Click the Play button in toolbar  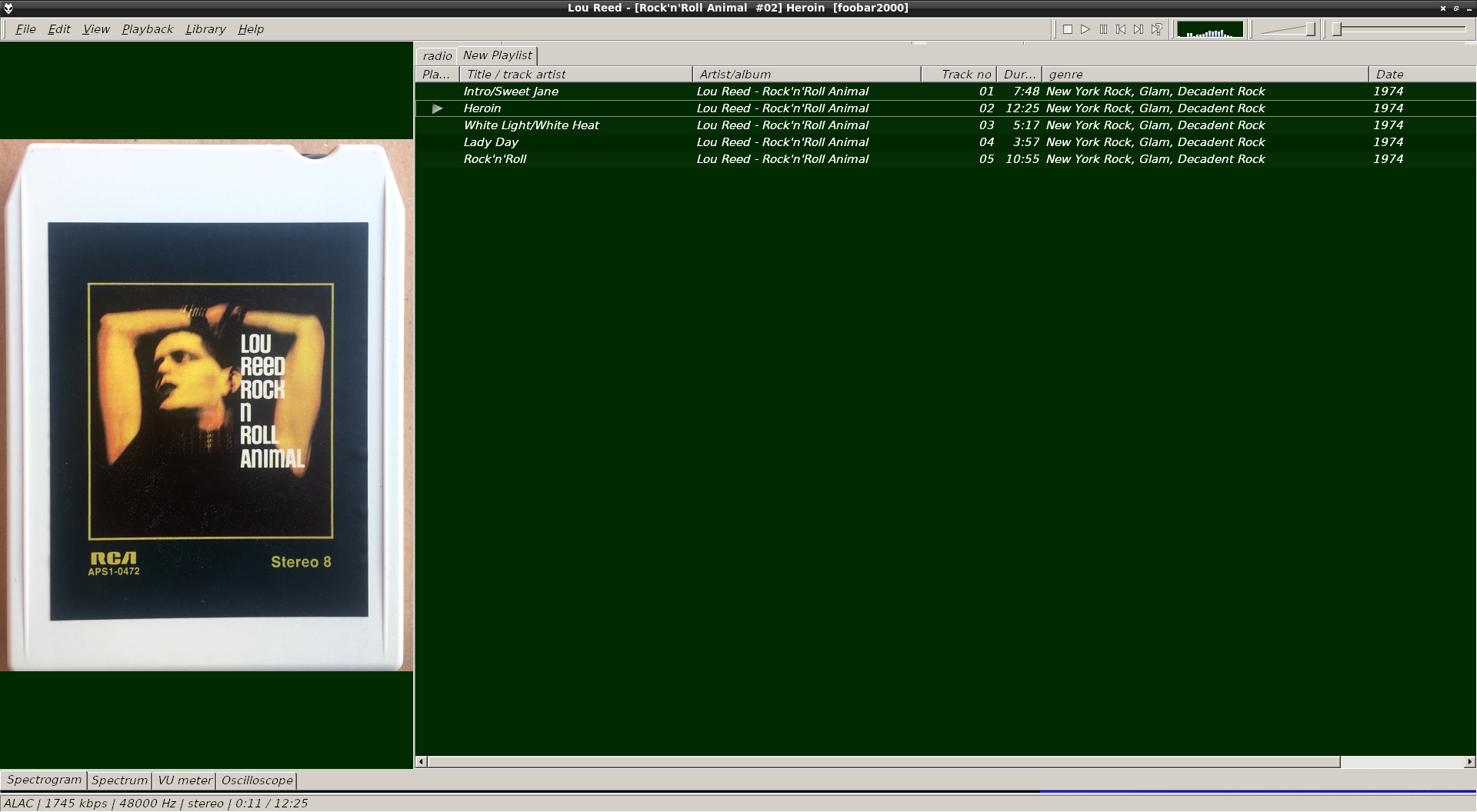pyautogui.click(x=1085, y=29)
